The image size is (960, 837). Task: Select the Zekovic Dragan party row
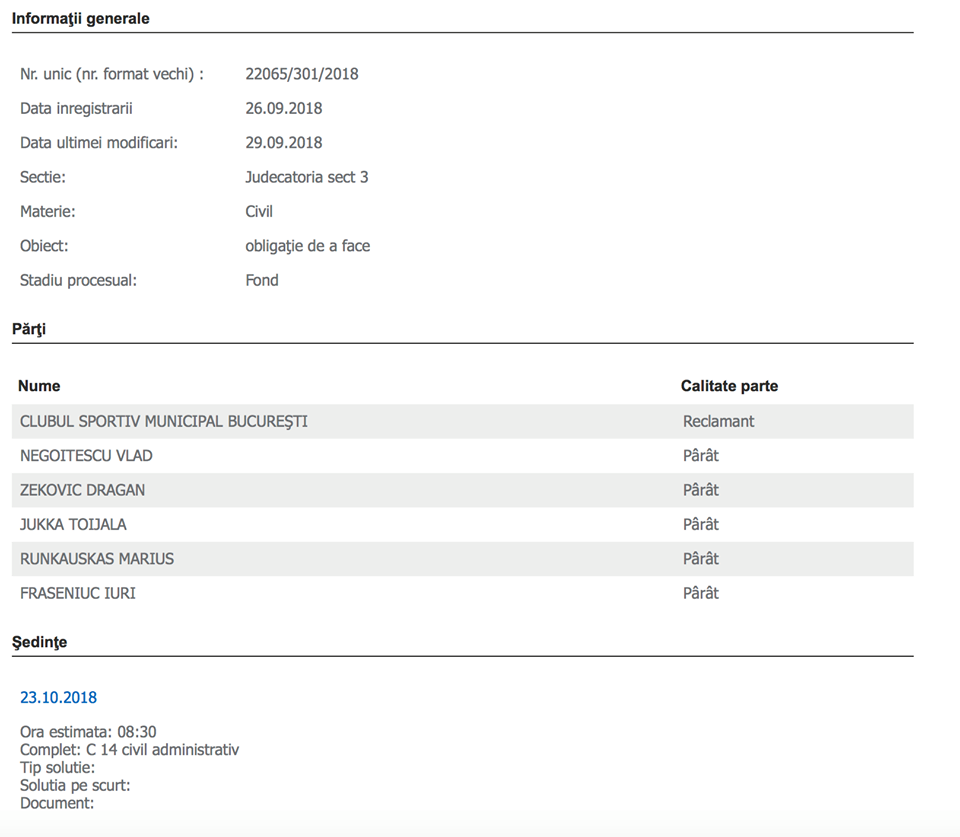(82, 490)
